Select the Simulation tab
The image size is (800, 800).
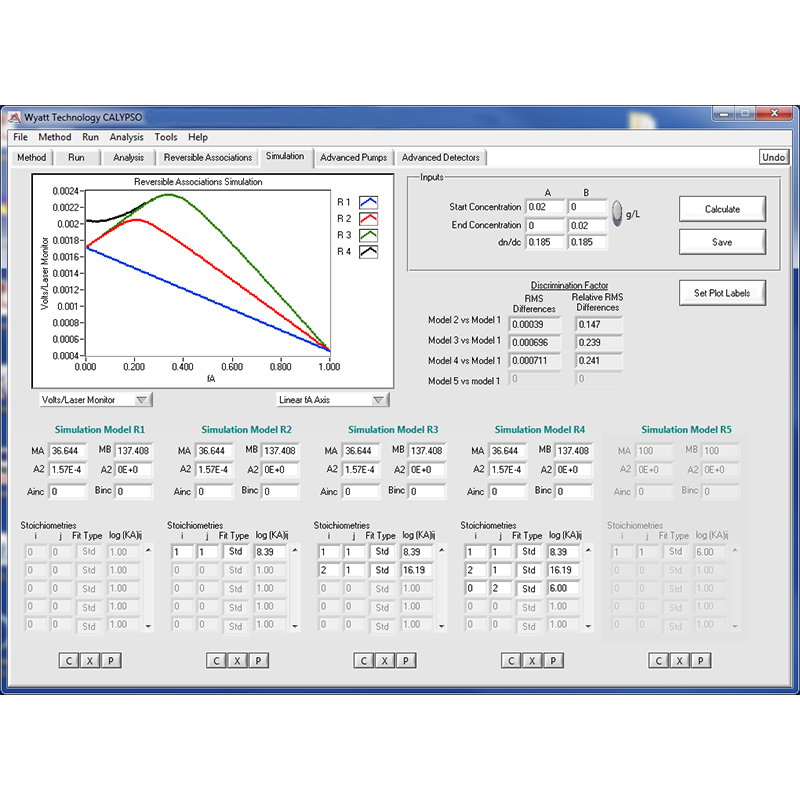(x=285, y=156)
